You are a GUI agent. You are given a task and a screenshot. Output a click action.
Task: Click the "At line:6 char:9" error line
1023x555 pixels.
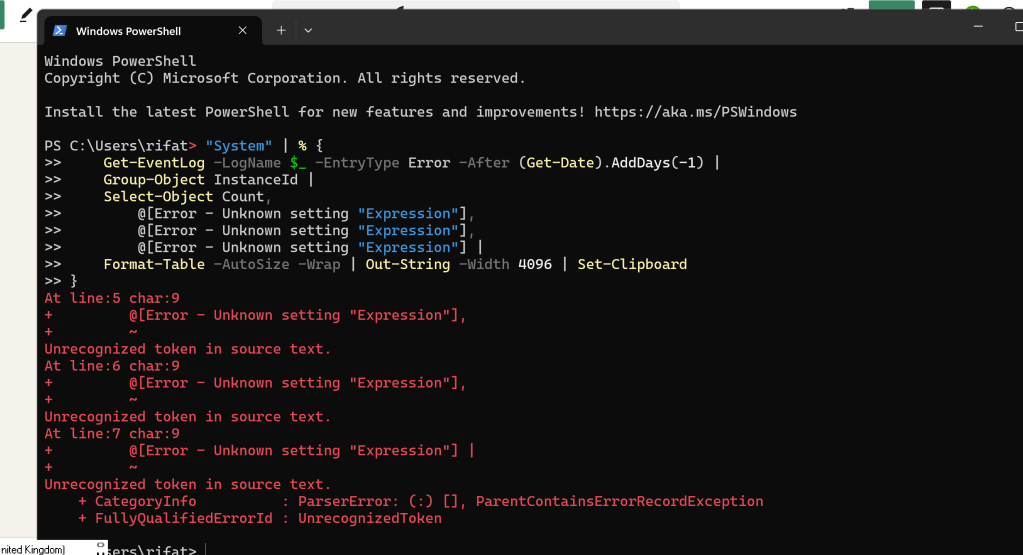coord(112,366)
